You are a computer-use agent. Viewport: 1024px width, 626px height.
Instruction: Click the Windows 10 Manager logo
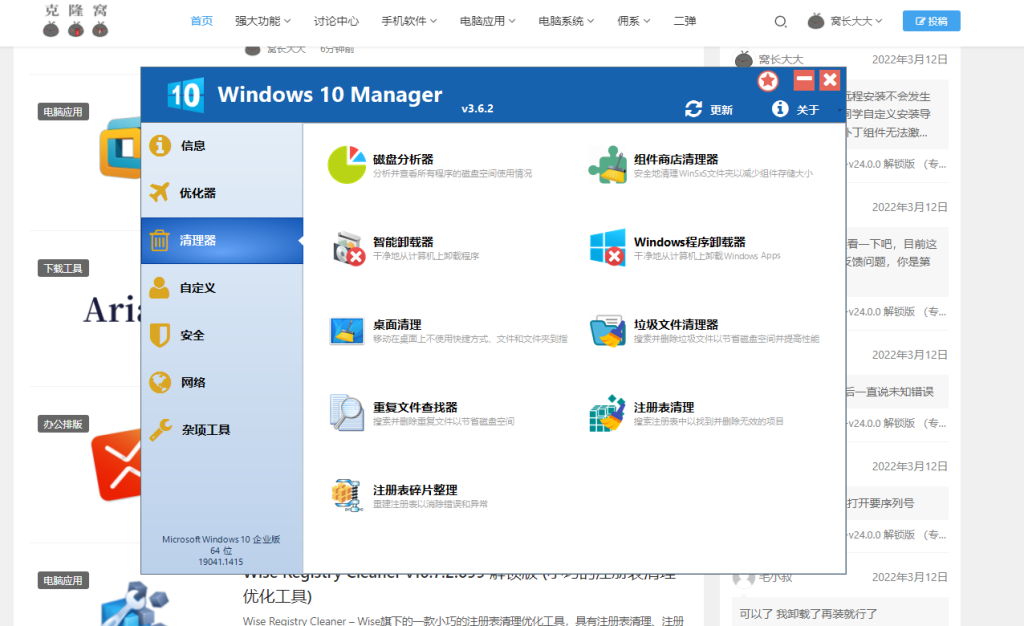185,95
